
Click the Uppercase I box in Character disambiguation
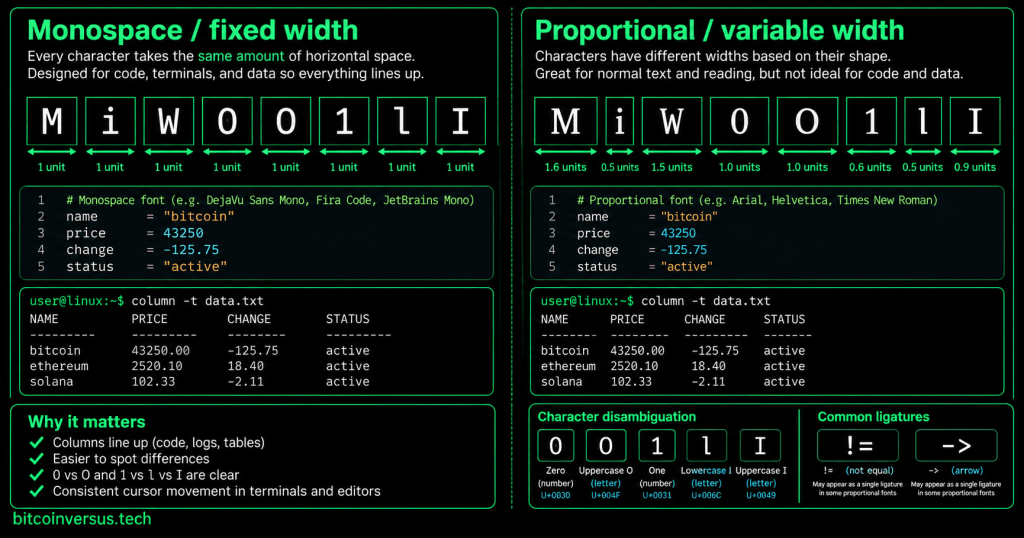[760, 445]
